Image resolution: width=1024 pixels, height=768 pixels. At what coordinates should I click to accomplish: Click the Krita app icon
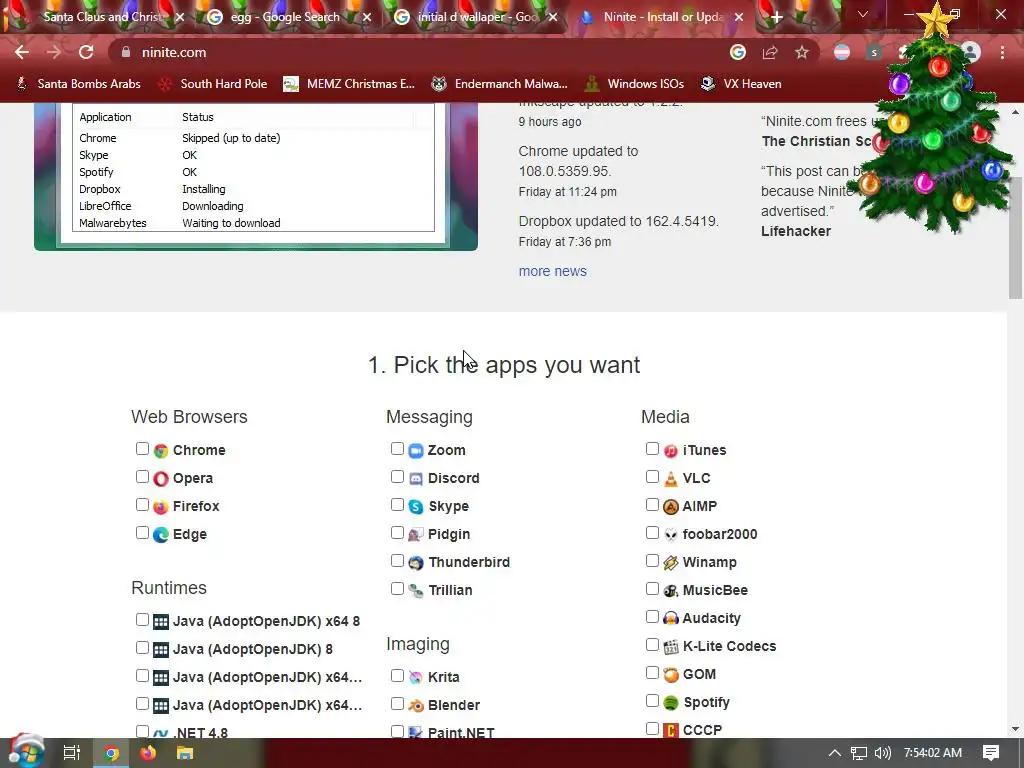click(416, 678)
